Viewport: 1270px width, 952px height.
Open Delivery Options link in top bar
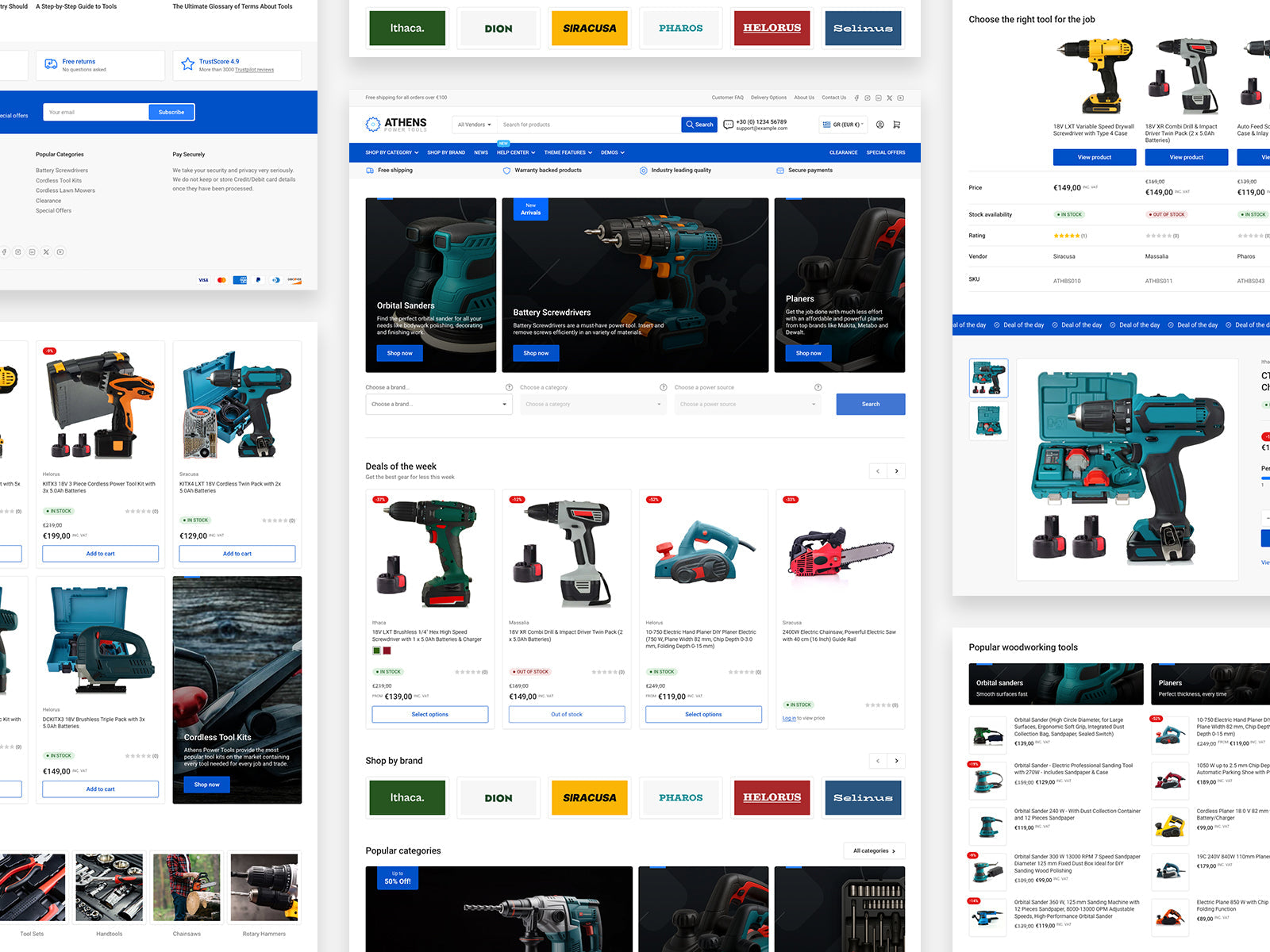click(768, 98)
